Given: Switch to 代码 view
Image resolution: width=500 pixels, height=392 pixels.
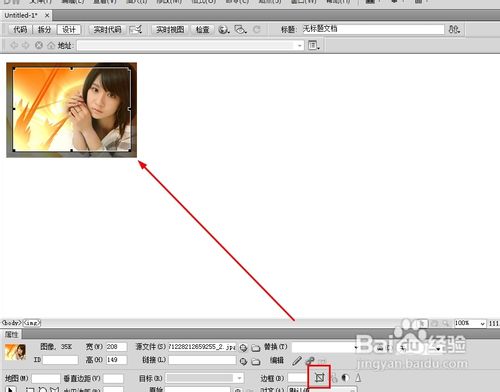Looking at the screenshot, I should [x=20, y=30].
